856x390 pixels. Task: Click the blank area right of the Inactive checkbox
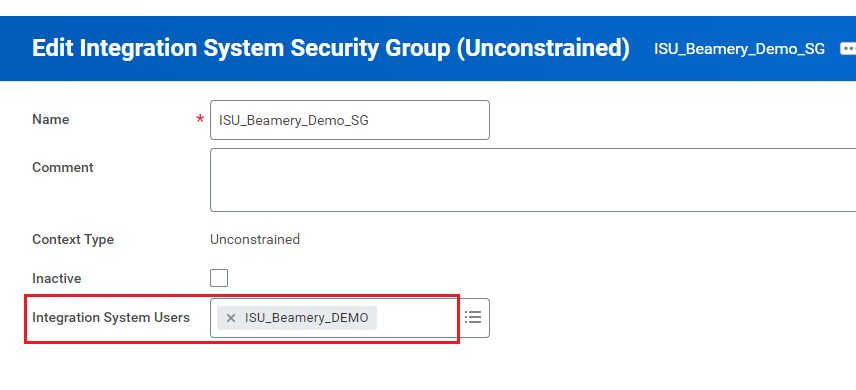click(x=491, y=278)
